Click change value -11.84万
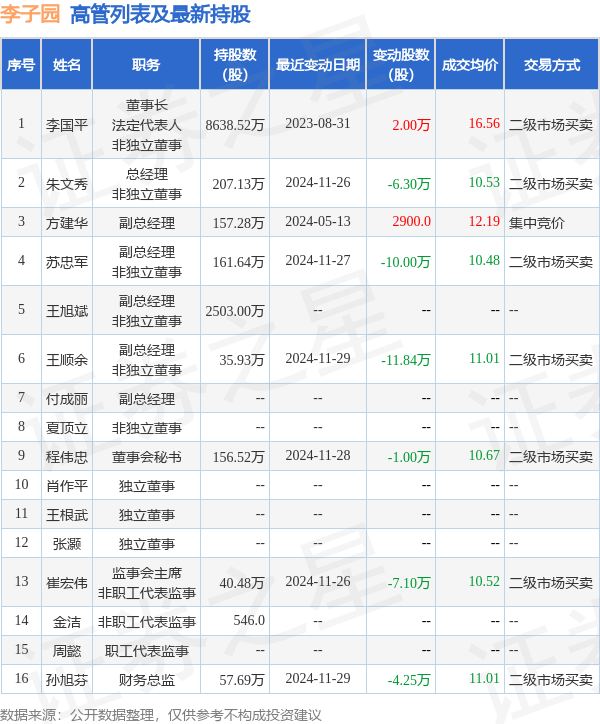 tap(406, 360)
